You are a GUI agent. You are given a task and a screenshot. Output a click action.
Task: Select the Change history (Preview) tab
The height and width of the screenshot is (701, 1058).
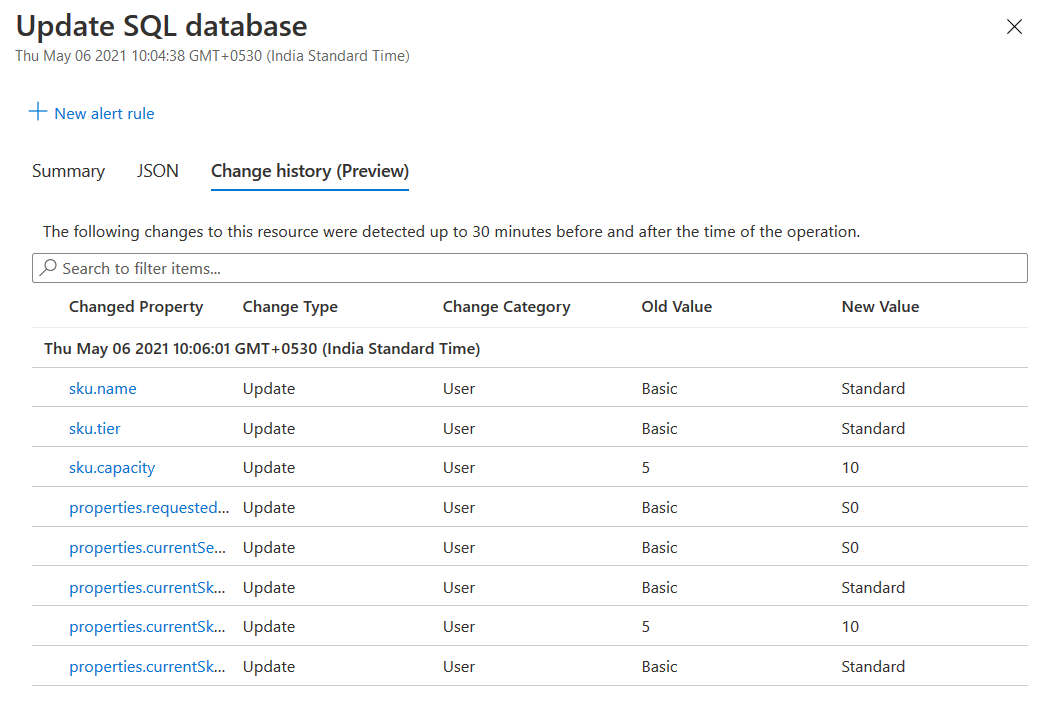point(310,171)
